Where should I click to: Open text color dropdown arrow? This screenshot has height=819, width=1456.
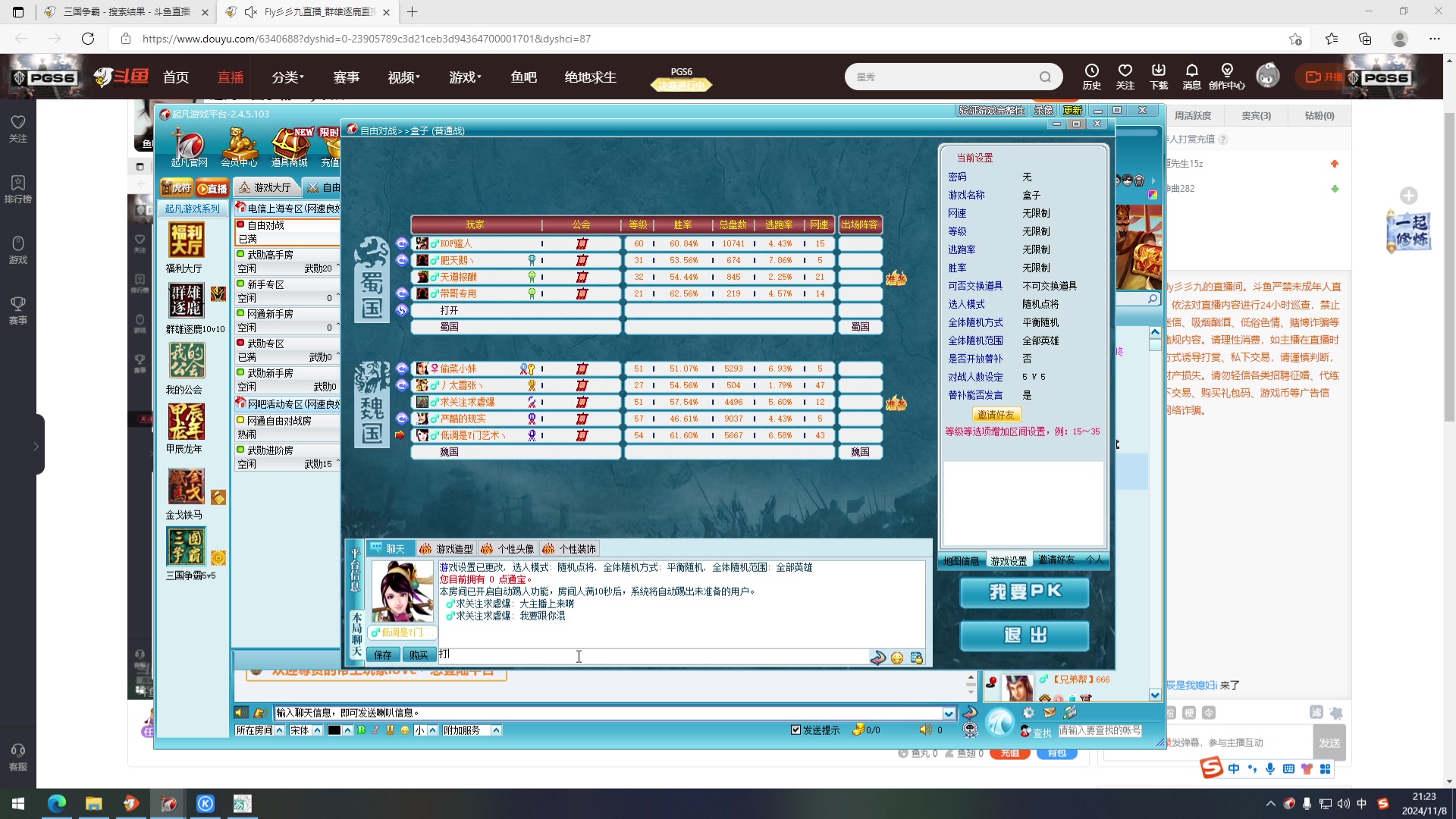coord(347,730)
